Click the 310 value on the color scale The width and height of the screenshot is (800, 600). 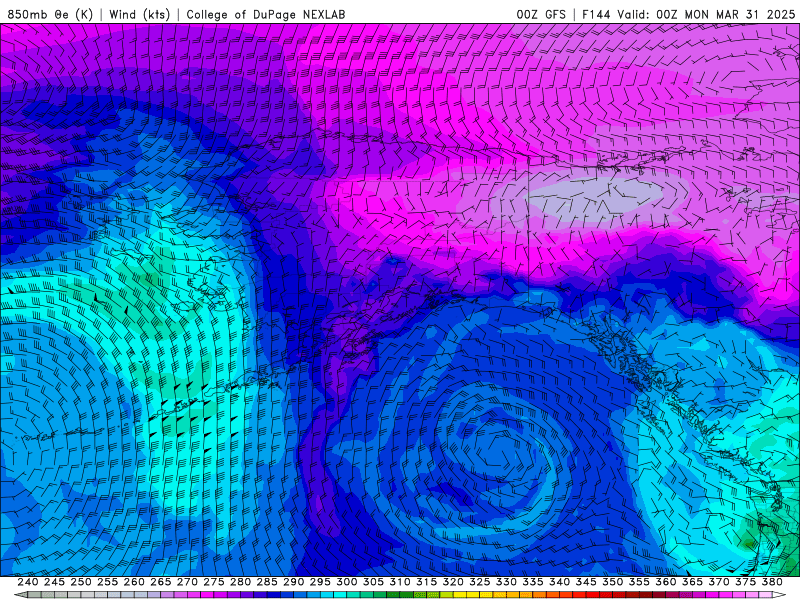399,582
